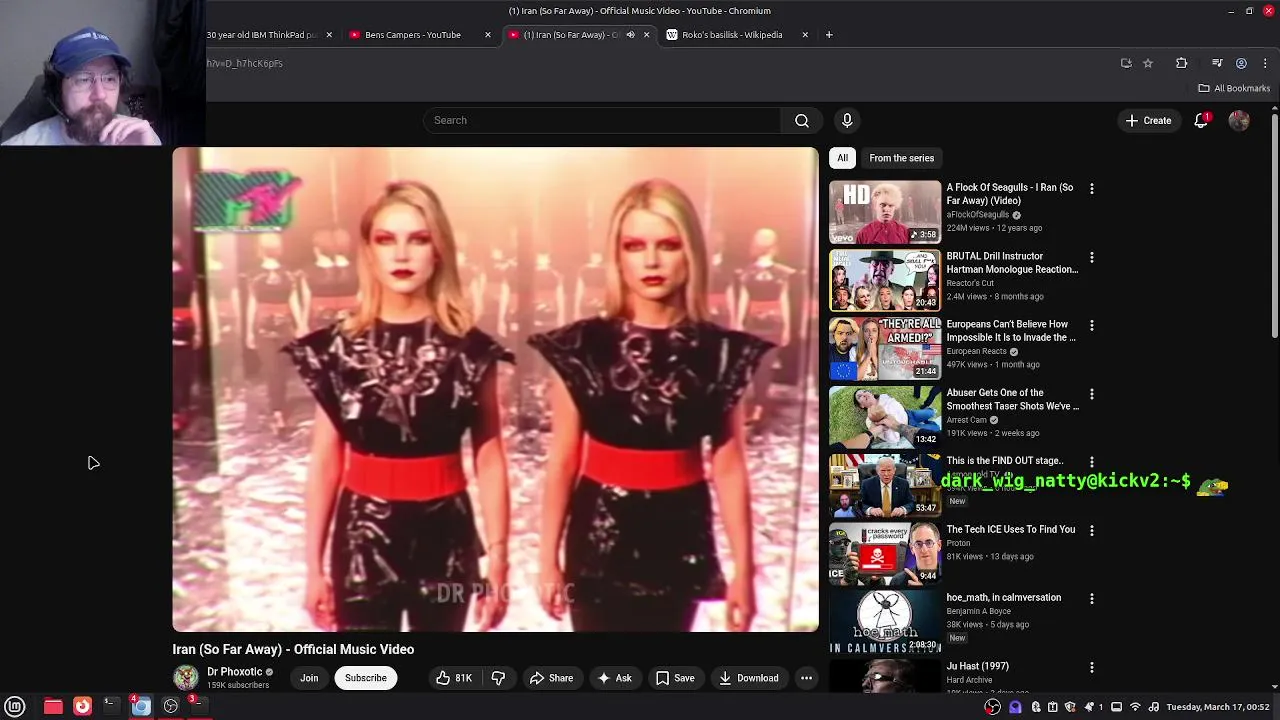Dislike the video with thumbs-down icon
The image size is (1280, 720).
pyautogui.click(x=498, y=678)
